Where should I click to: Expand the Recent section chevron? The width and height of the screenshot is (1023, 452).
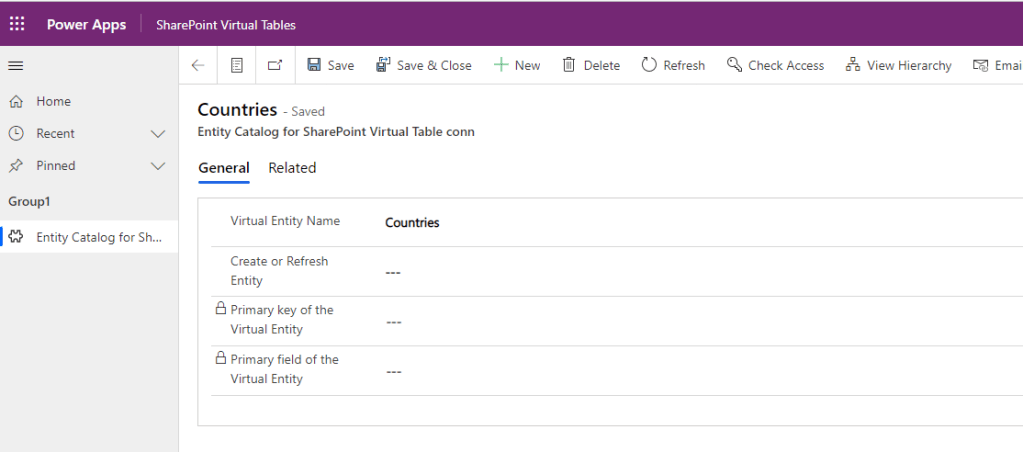pos(158,134)
